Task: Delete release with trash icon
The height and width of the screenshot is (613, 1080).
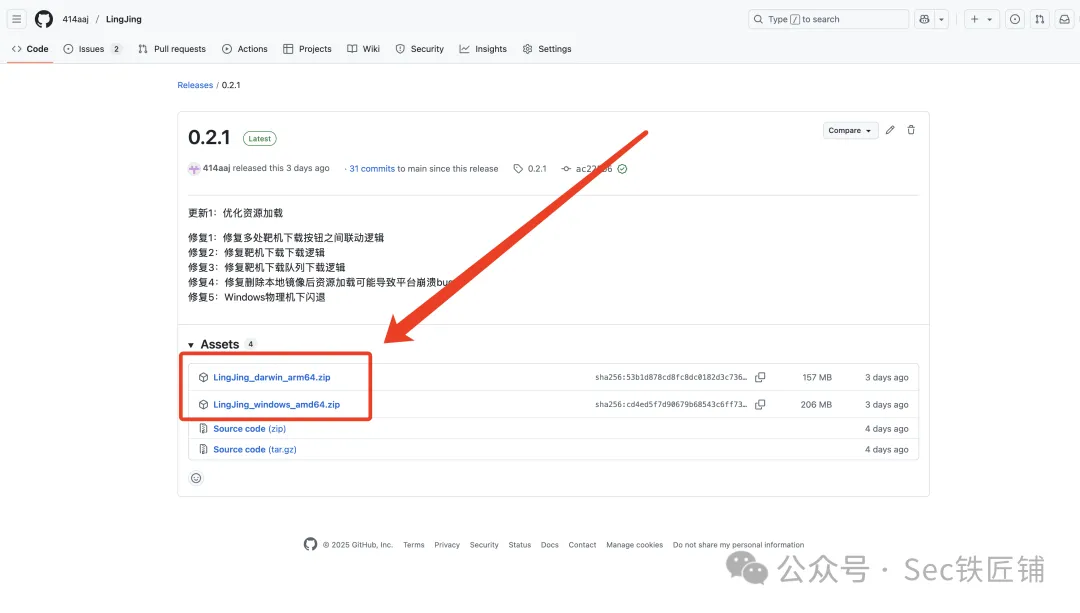Action: (x=911, y=130)
